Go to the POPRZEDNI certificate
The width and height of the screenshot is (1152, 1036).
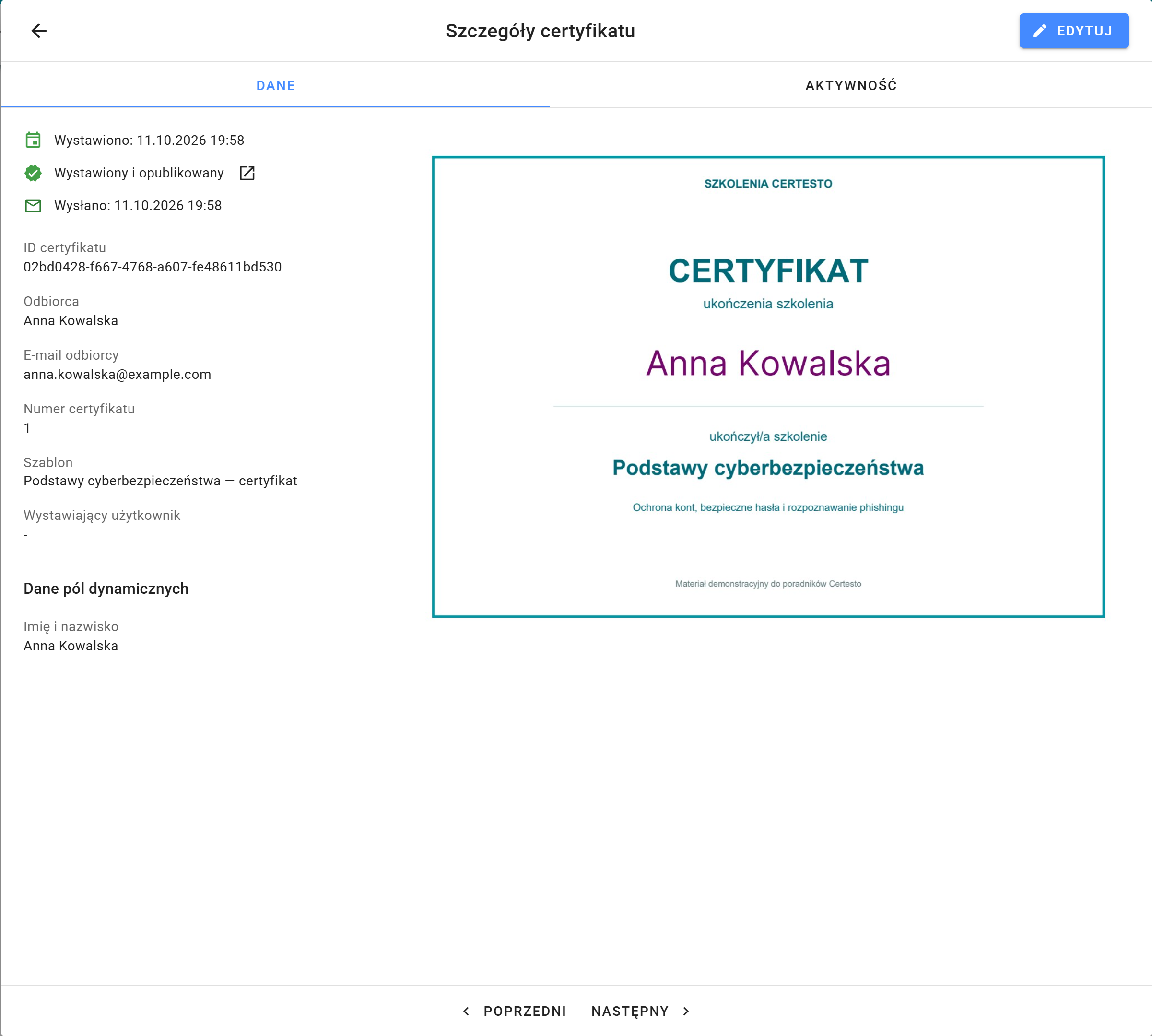coord(515,1011)
